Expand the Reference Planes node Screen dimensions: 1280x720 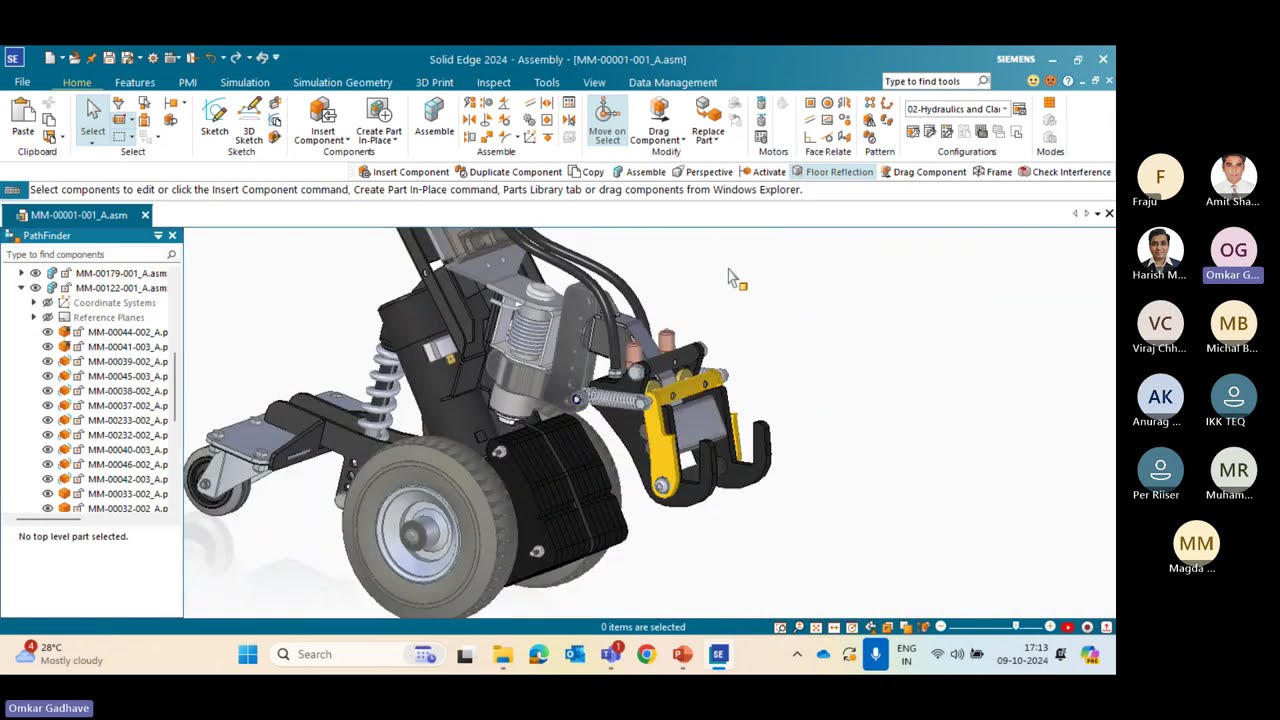tap(33, 317)
